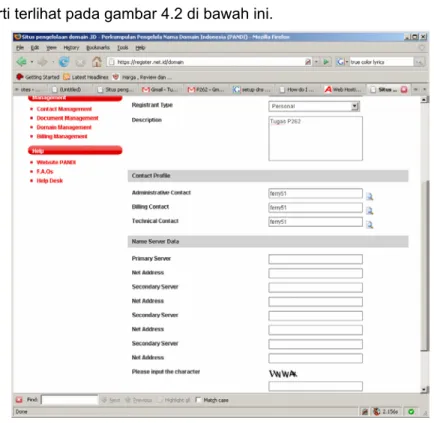Switch to the Gmail tab
This screenshot has height=423, width=434.
point(161,89)
